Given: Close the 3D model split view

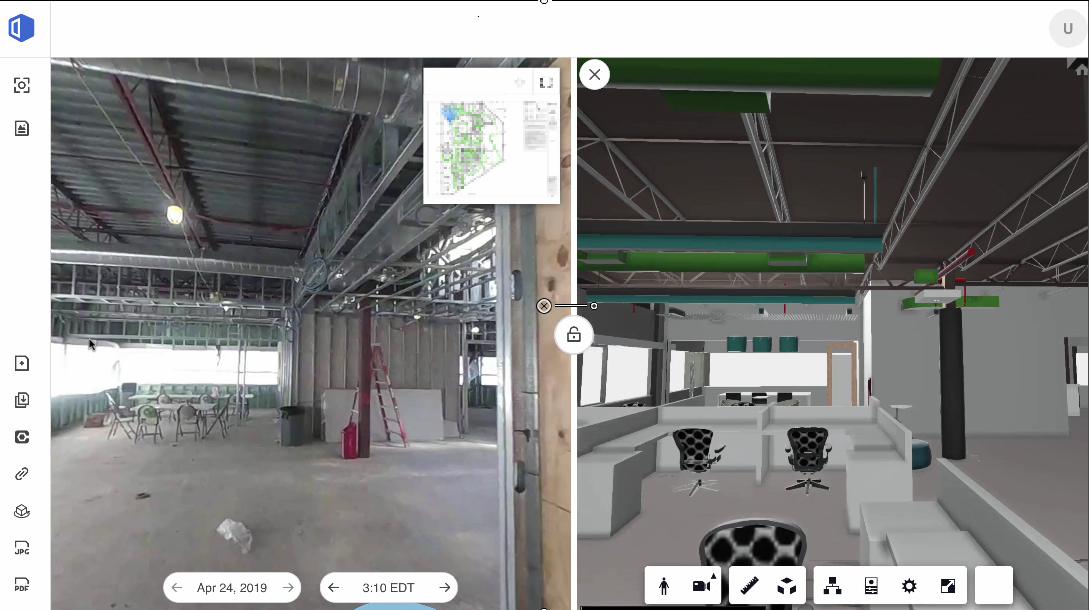Looking at the screenshot, I should click(595, 74).
